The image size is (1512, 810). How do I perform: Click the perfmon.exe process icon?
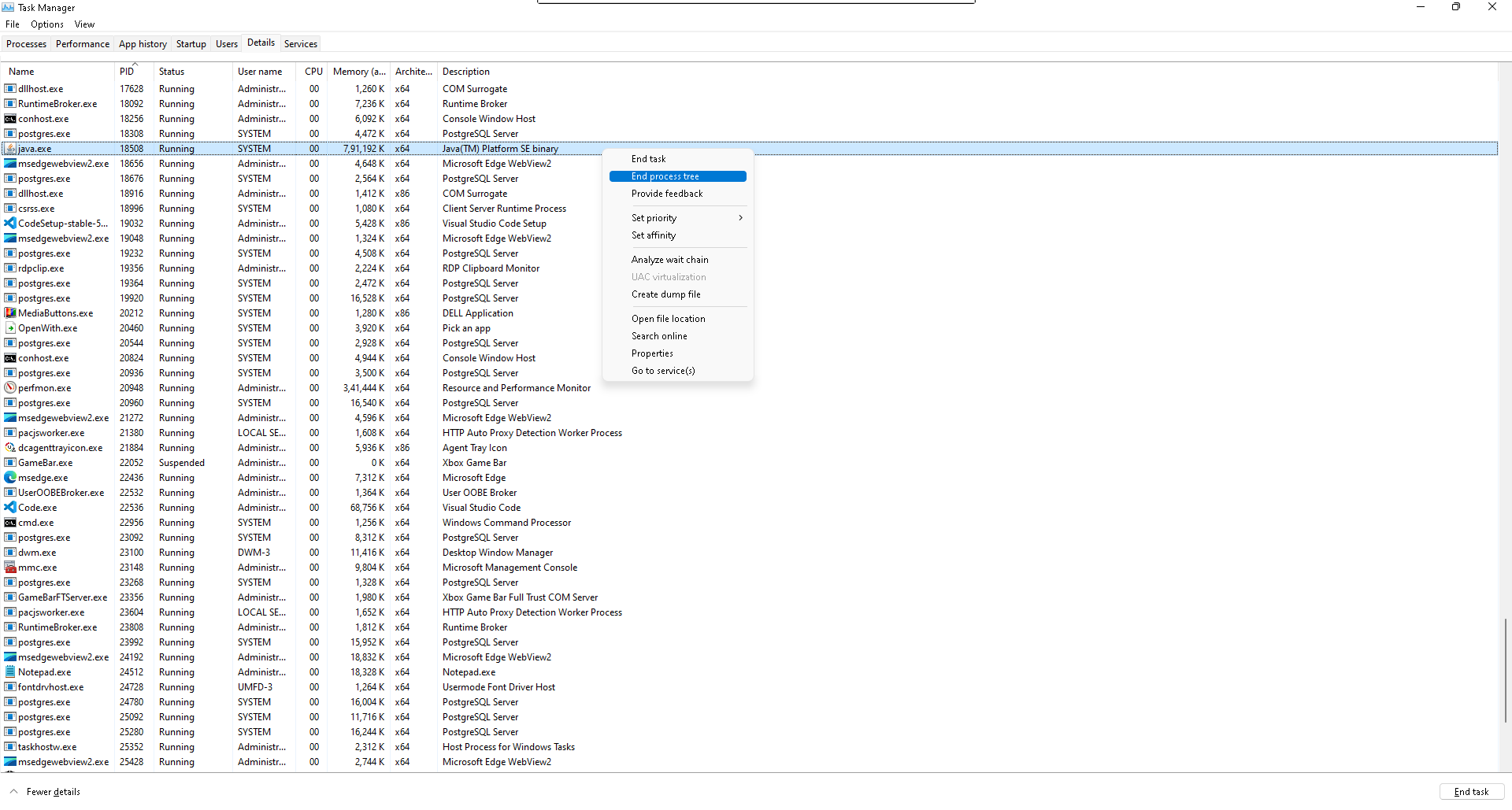pyautogui.click(x=10, y=388)
